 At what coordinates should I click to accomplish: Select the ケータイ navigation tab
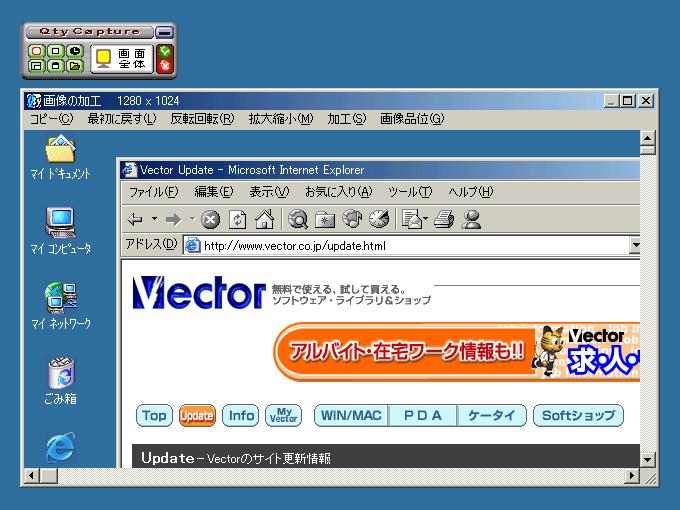pyautogui.click(x=492, y=415)
